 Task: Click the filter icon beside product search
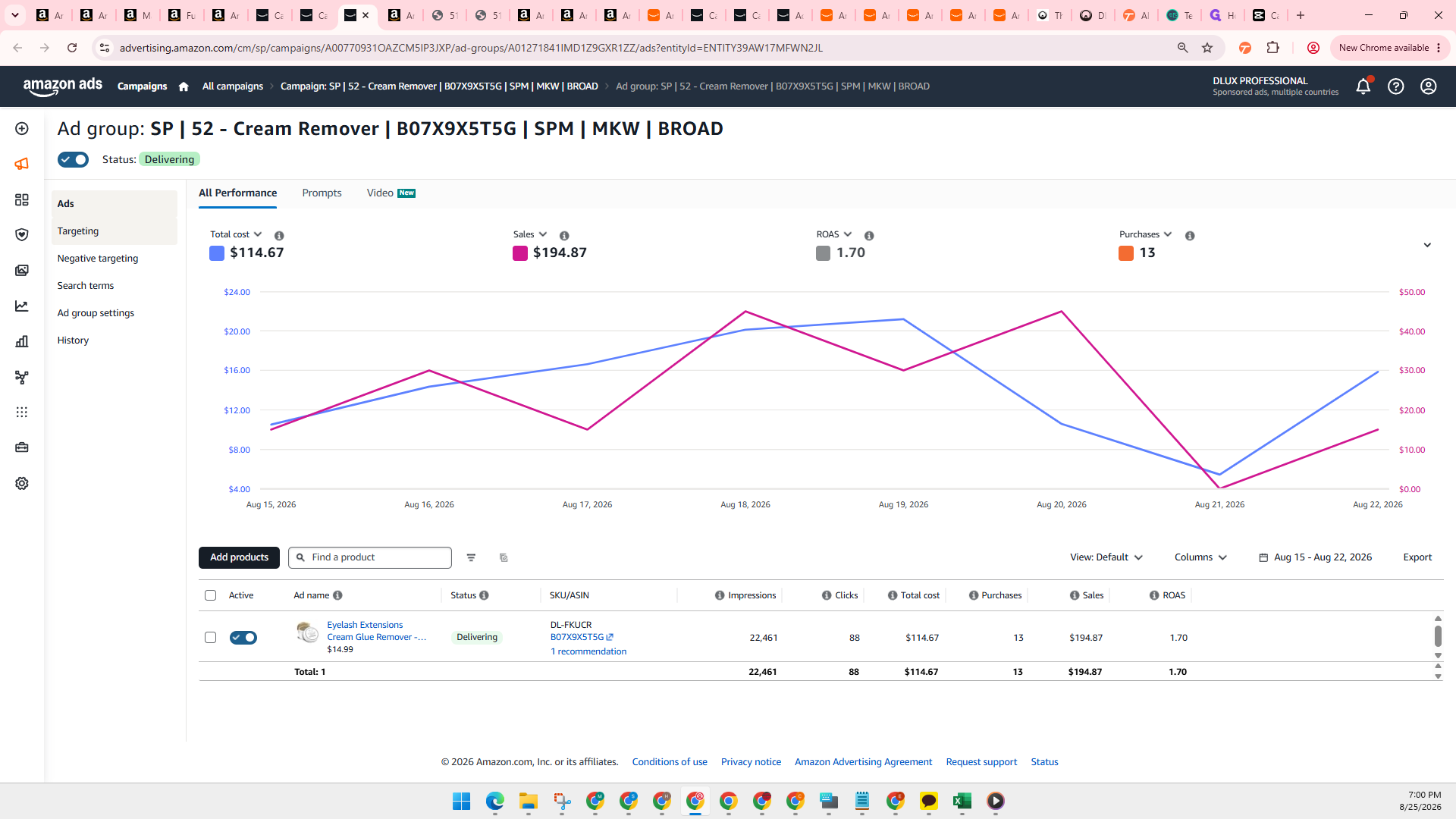click(x=471, y=557)
